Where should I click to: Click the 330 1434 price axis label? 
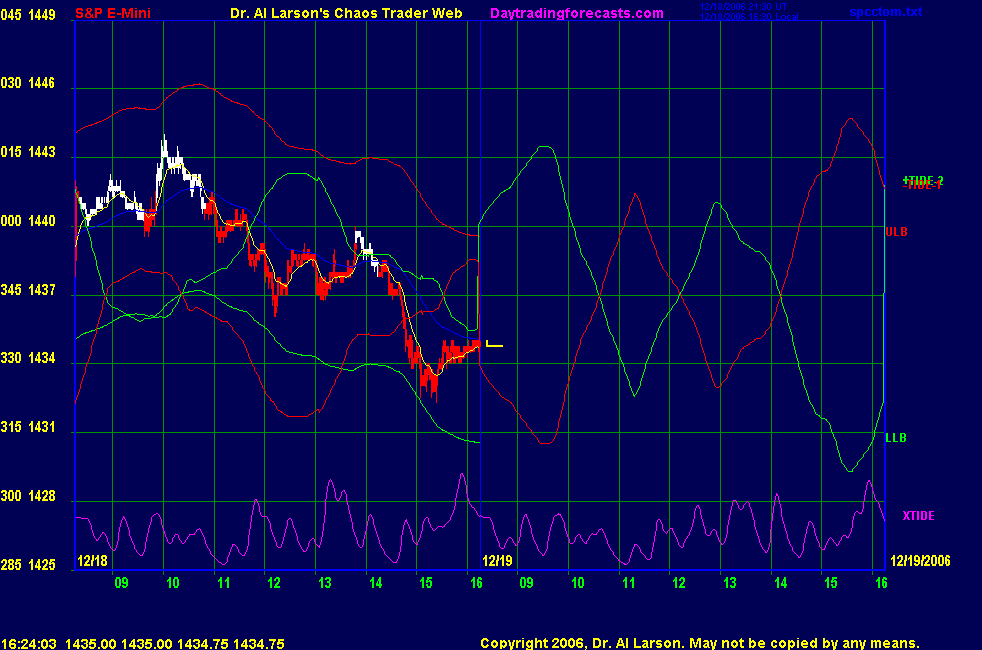point(28,358)
